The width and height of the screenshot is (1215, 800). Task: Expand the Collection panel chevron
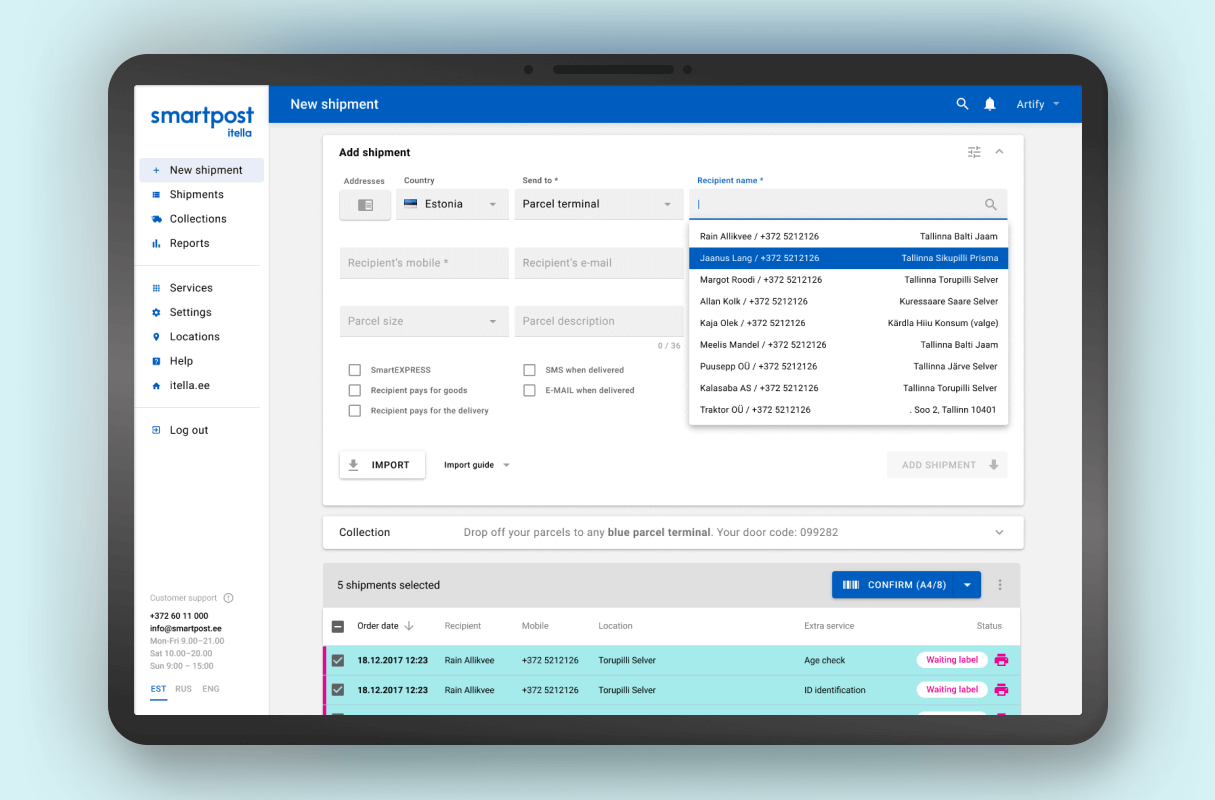999,533
